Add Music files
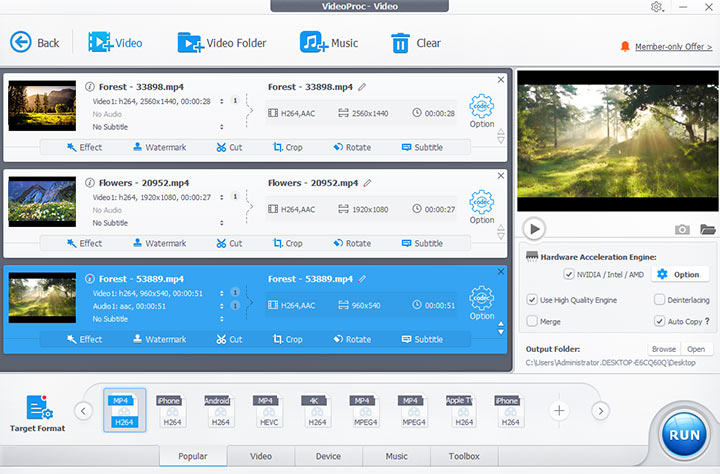The image size is (720, 474). [x=329, y=43]
